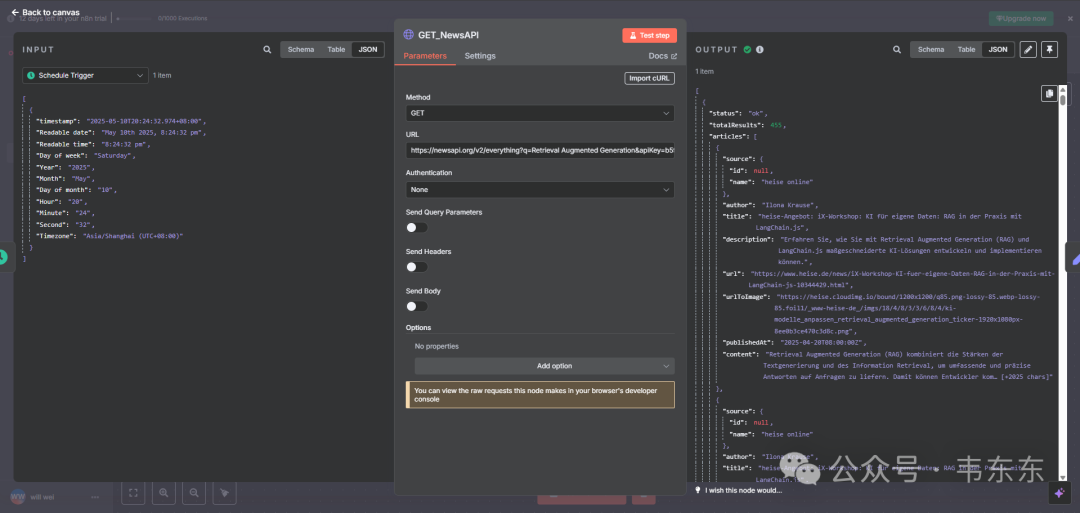Click the "Month" value "May" in input
Image resolution: width=1080 pixels, height=513 pixels.
81,178
